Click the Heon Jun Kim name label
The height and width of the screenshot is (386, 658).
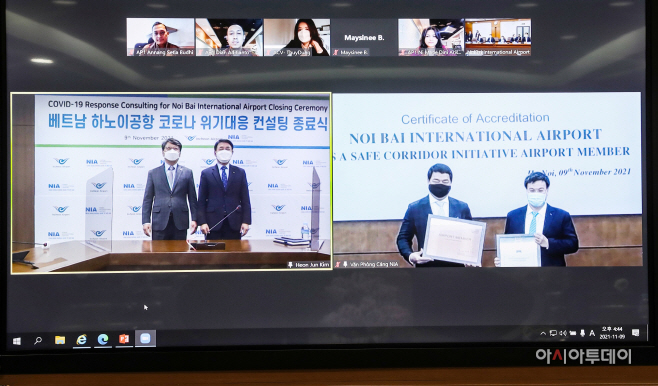point(312,265)
